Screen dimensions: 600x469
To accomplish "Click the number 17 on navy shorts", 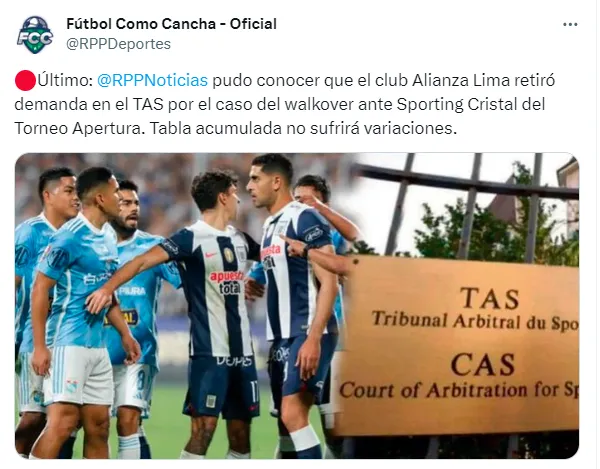I will point(254,389).
